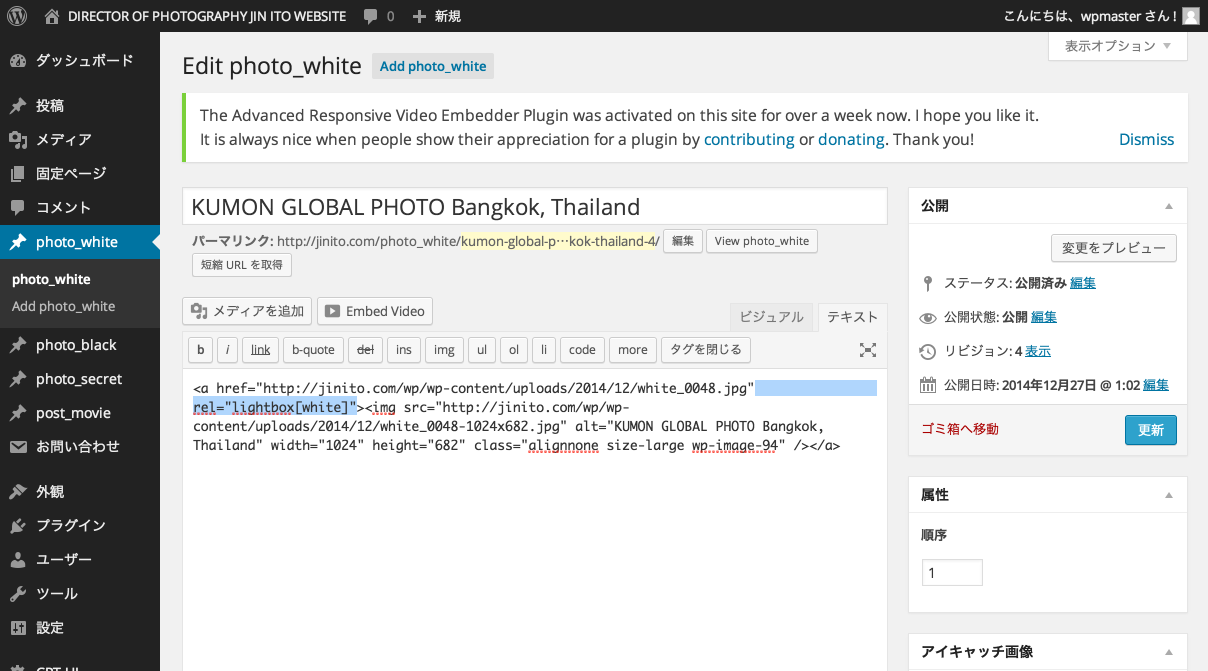
Task: Click Embed Video button
Action: tap(374, 311)
